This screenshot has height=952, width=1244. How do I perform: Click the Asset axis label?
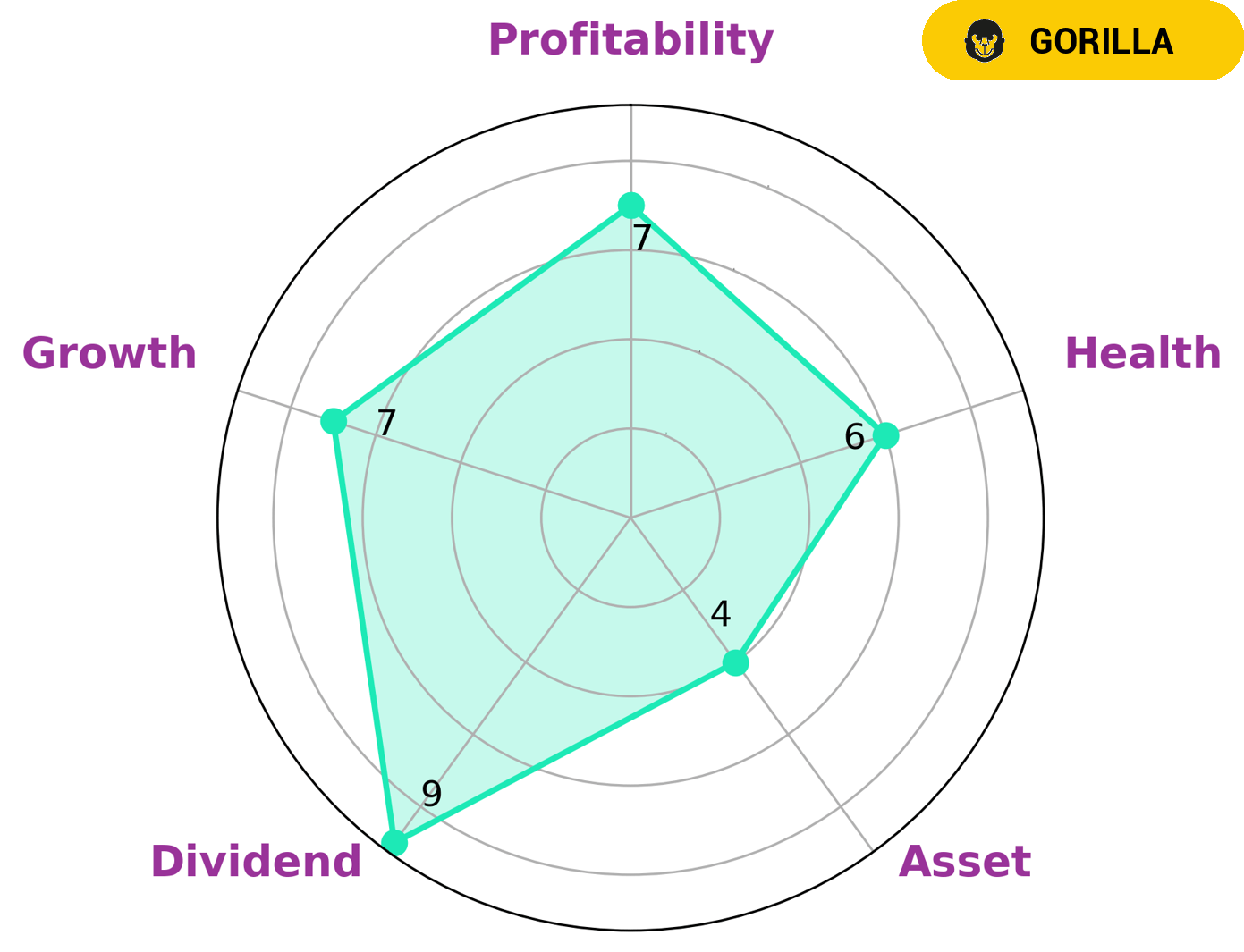tap(964, 862)
